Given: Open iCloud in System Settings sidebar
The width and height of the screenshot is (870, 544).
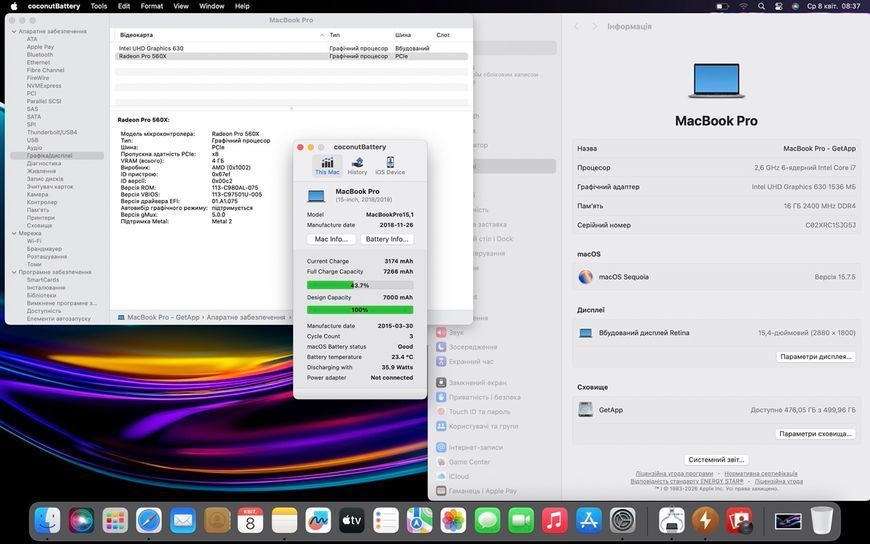Looking at the screenshot, I should pos(452,476).
